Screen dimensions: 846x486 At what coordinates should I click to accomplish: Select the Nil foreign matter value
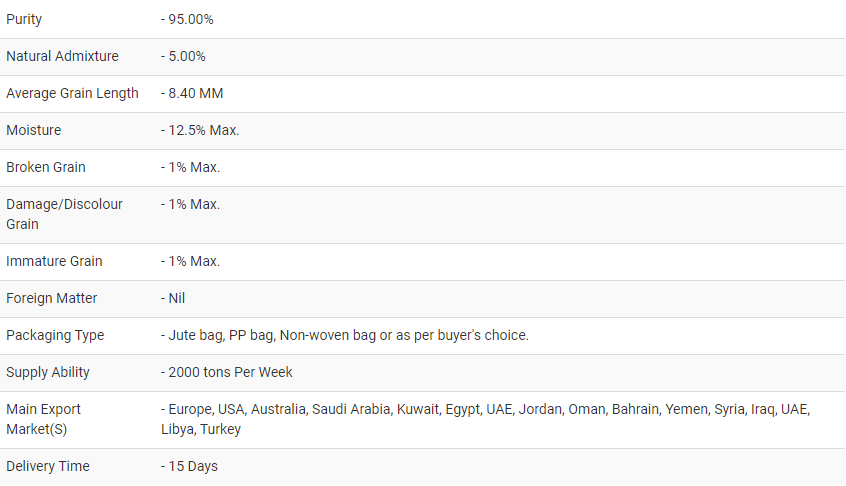pyautogui.click(x=173, y=299)
